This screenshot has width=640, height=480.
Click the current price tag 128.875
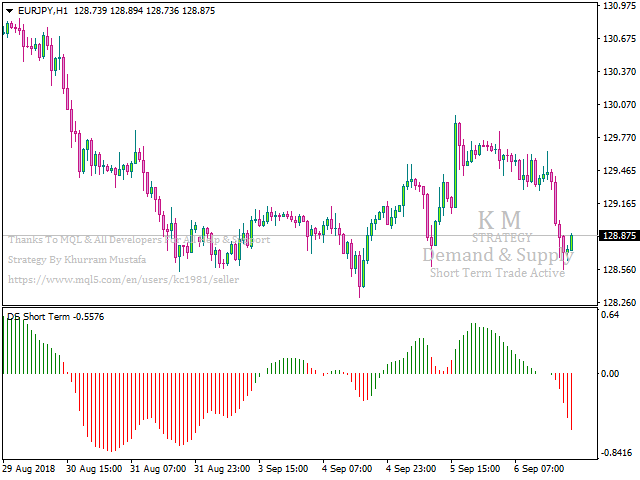click(619, 236)
